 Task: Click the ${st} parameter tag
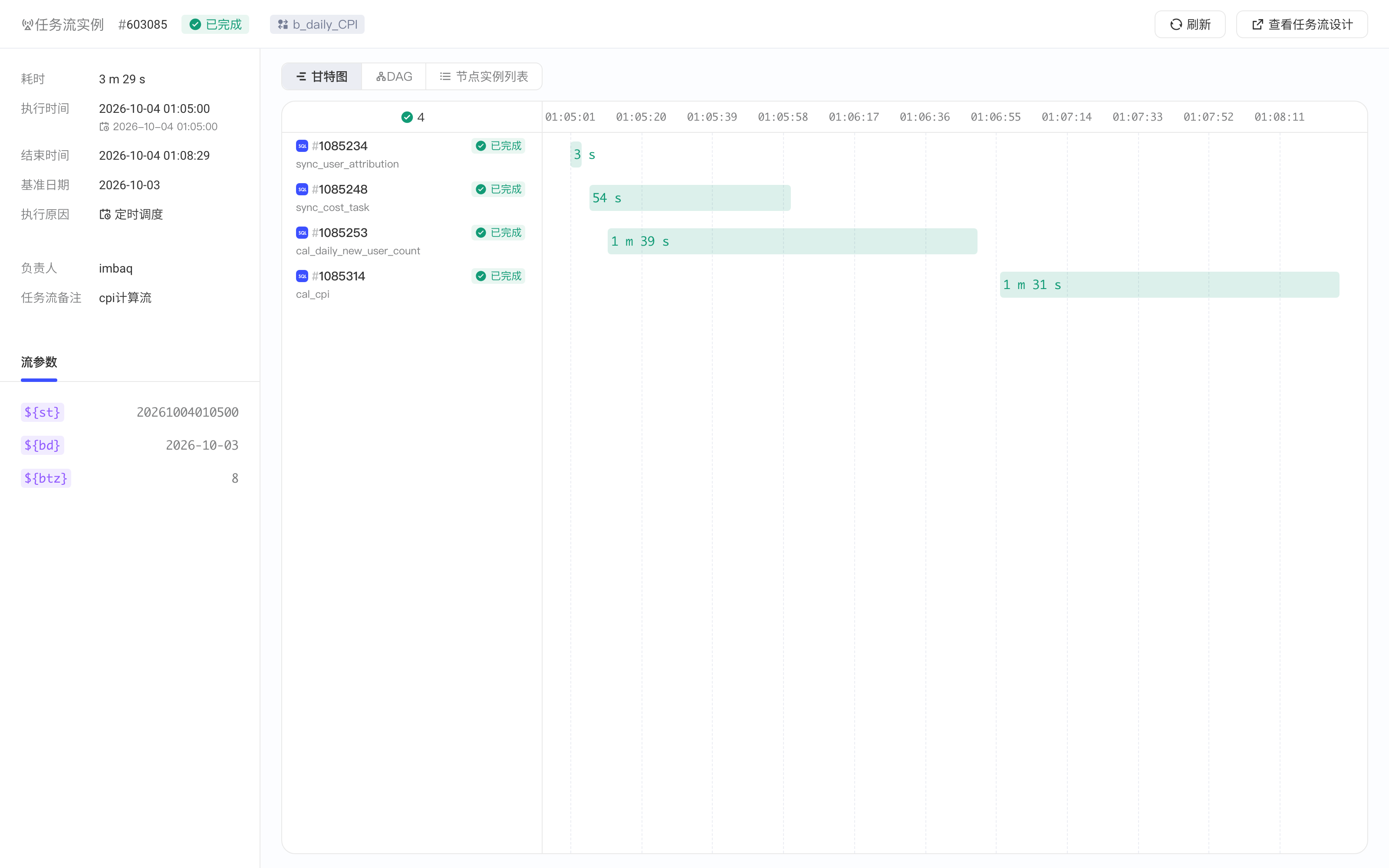[x=43, y=412]
